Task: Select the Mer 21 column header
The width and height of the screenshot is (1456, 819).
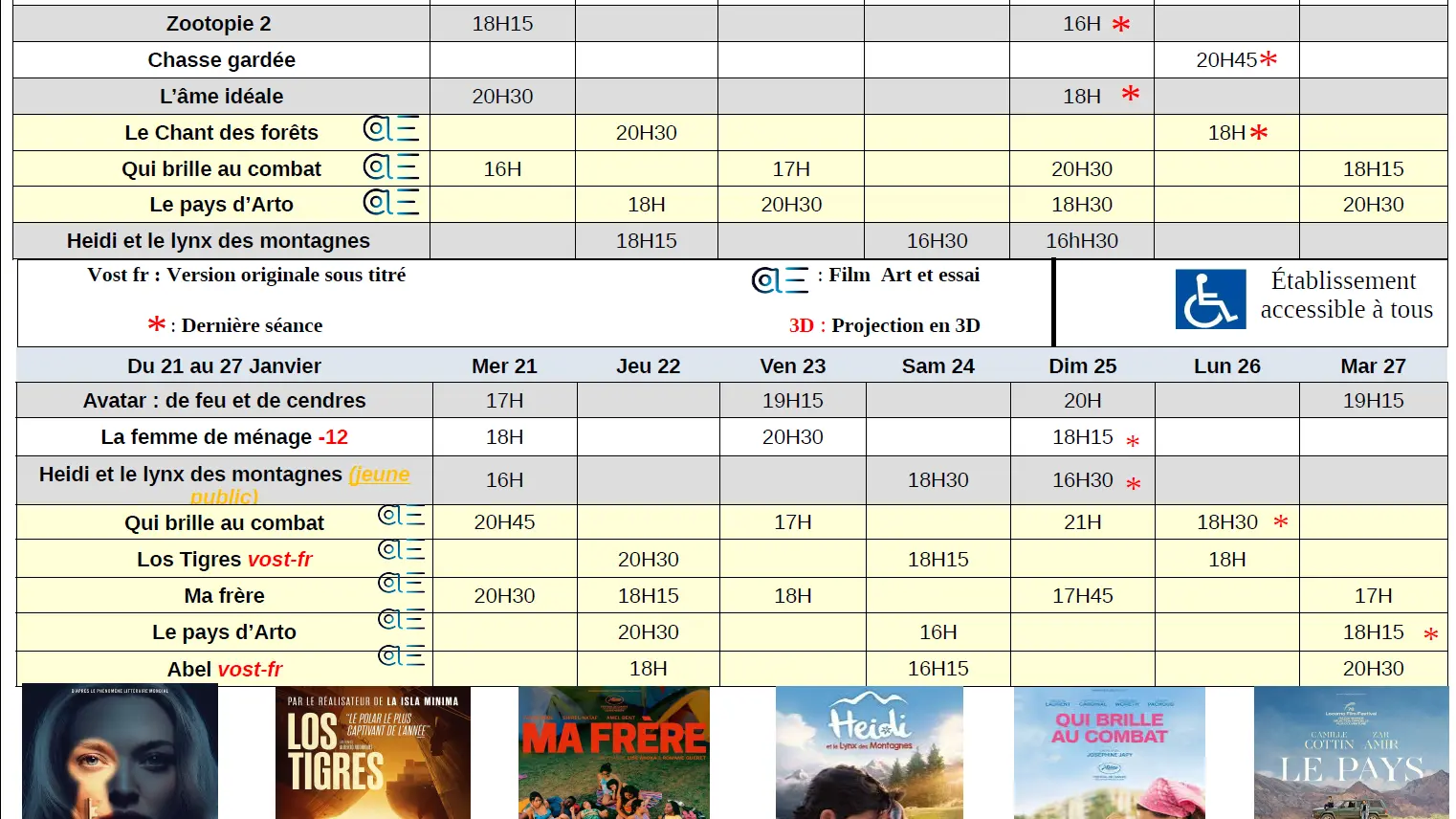Action: pos(504,365)
